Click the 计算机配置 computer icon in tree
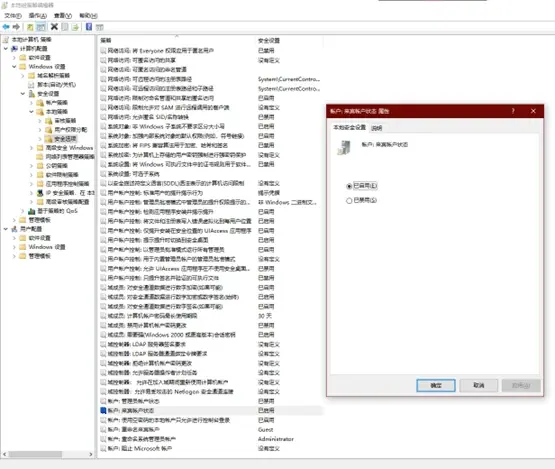 (15, 48)
